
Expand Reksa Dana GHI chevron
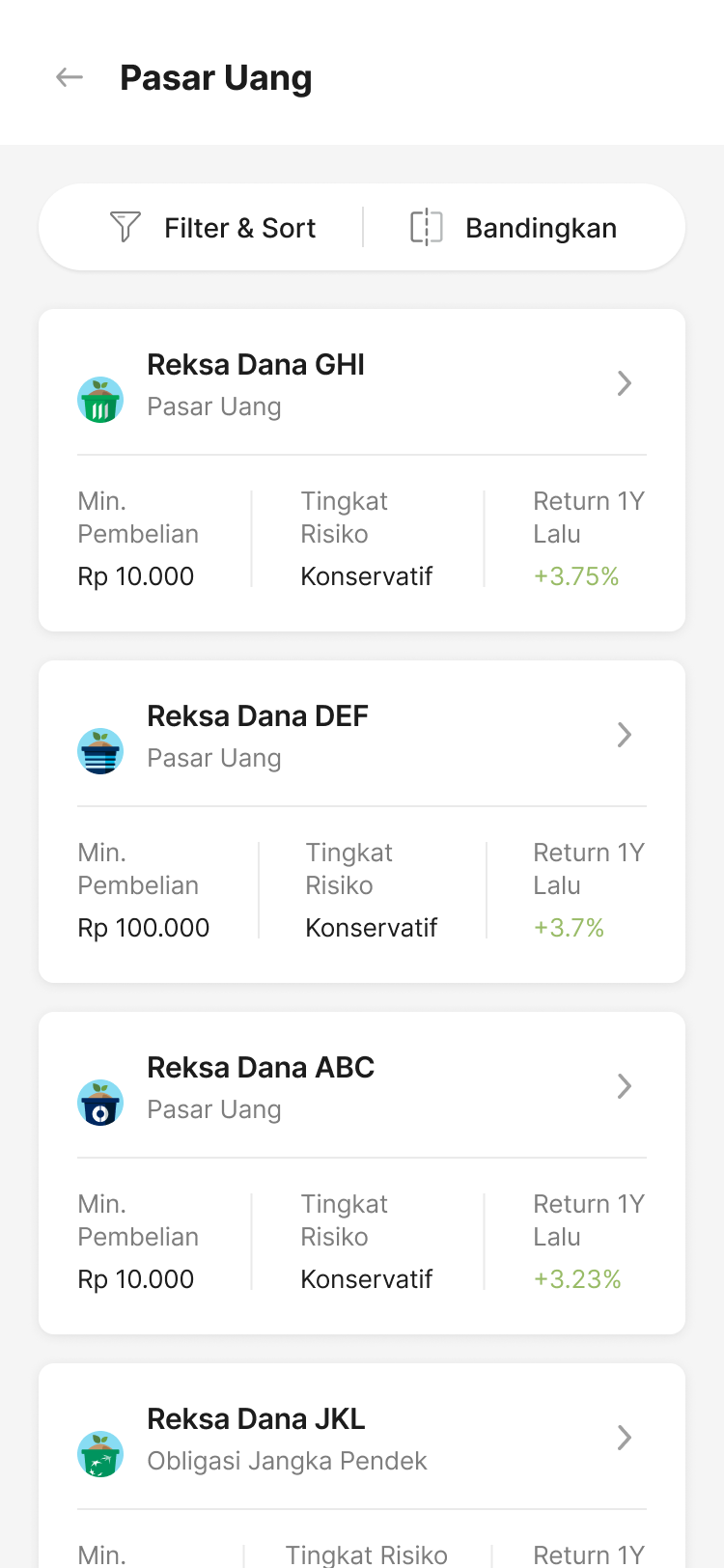(x=625, y=383)
